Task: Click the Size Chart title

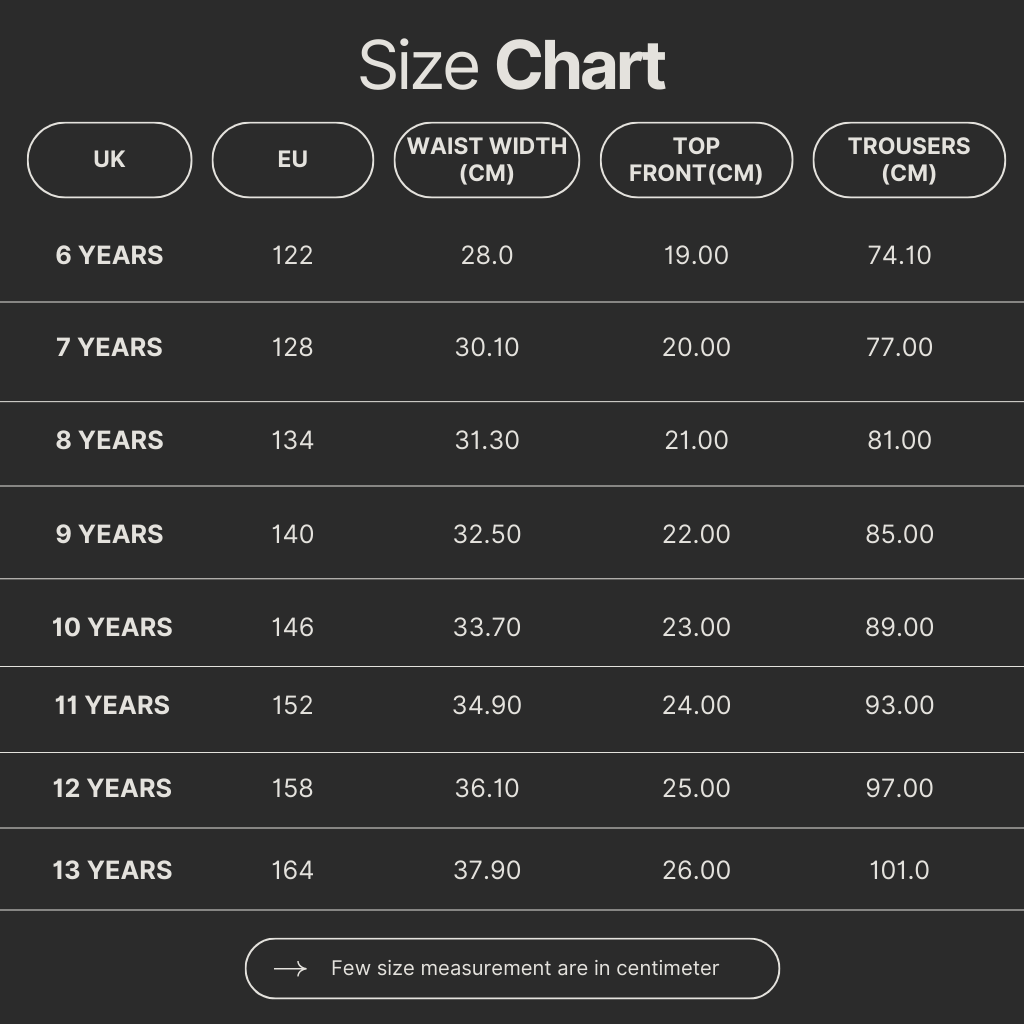Action: click(512, 67)
